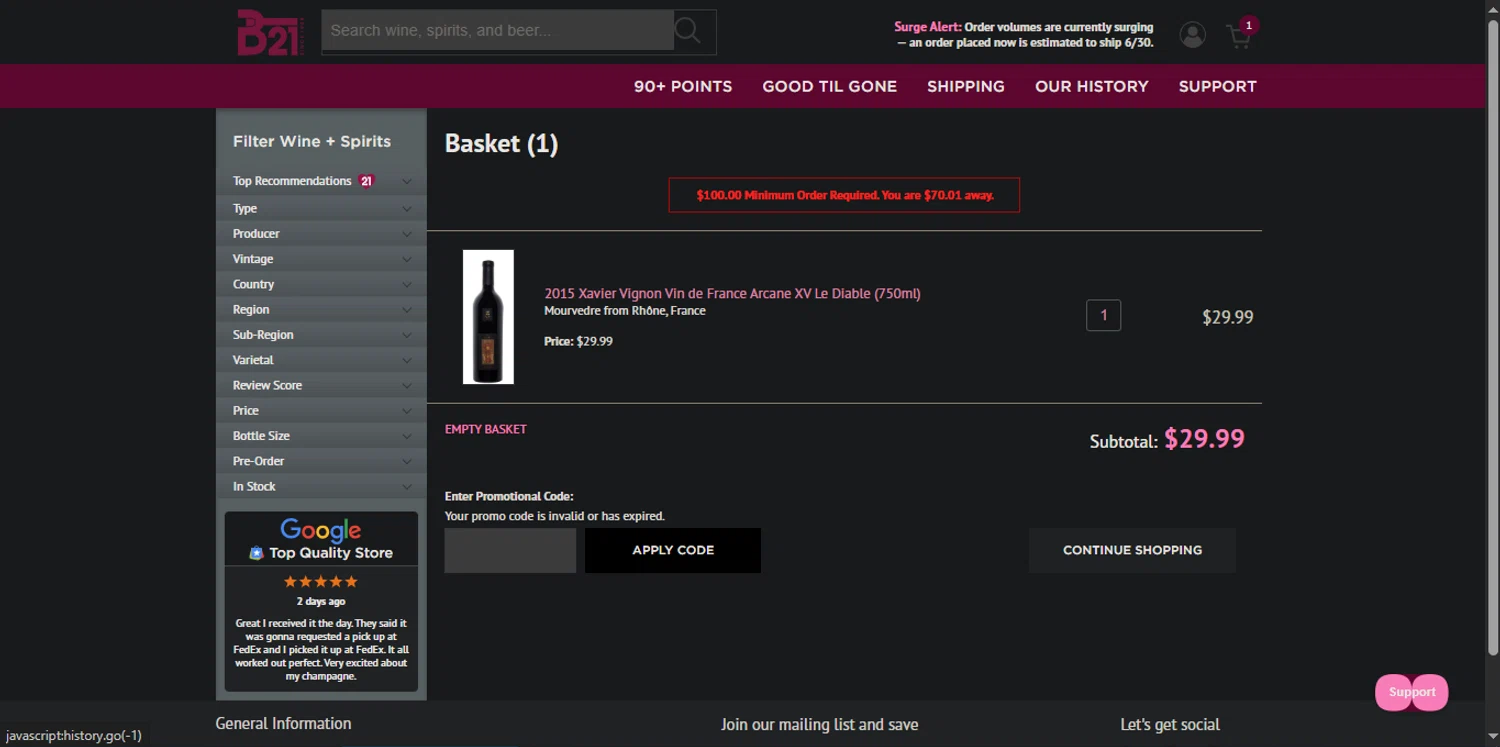Expand the Top Recommendations filter
Viewport: 1500px width, 747px height.
pyautogui.click(x=321, y=181)
